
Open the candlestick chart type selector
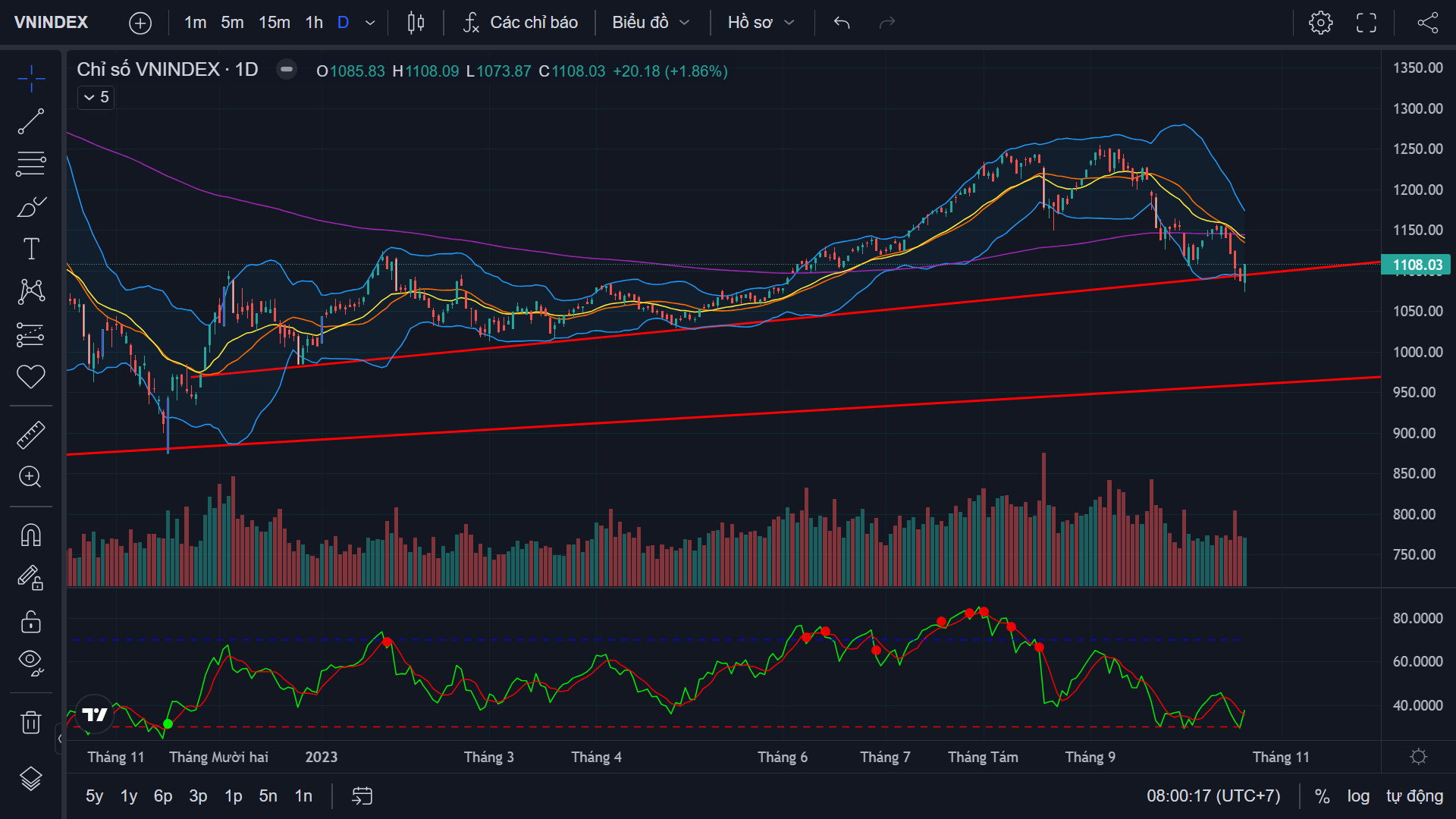point(416,23)
